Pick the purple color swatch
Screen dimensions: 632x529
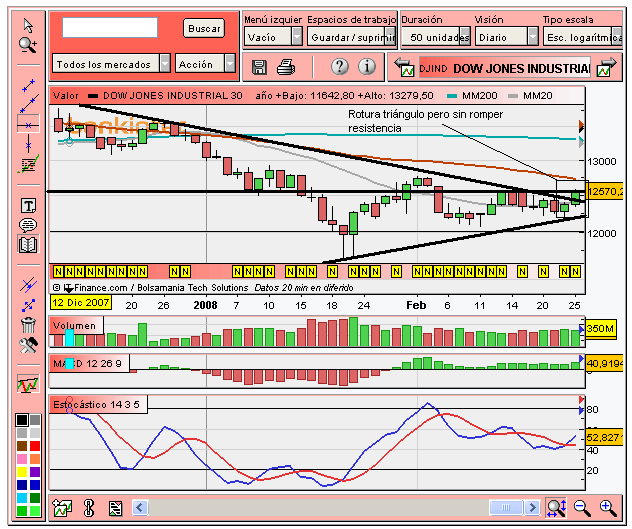click(35, 471)
